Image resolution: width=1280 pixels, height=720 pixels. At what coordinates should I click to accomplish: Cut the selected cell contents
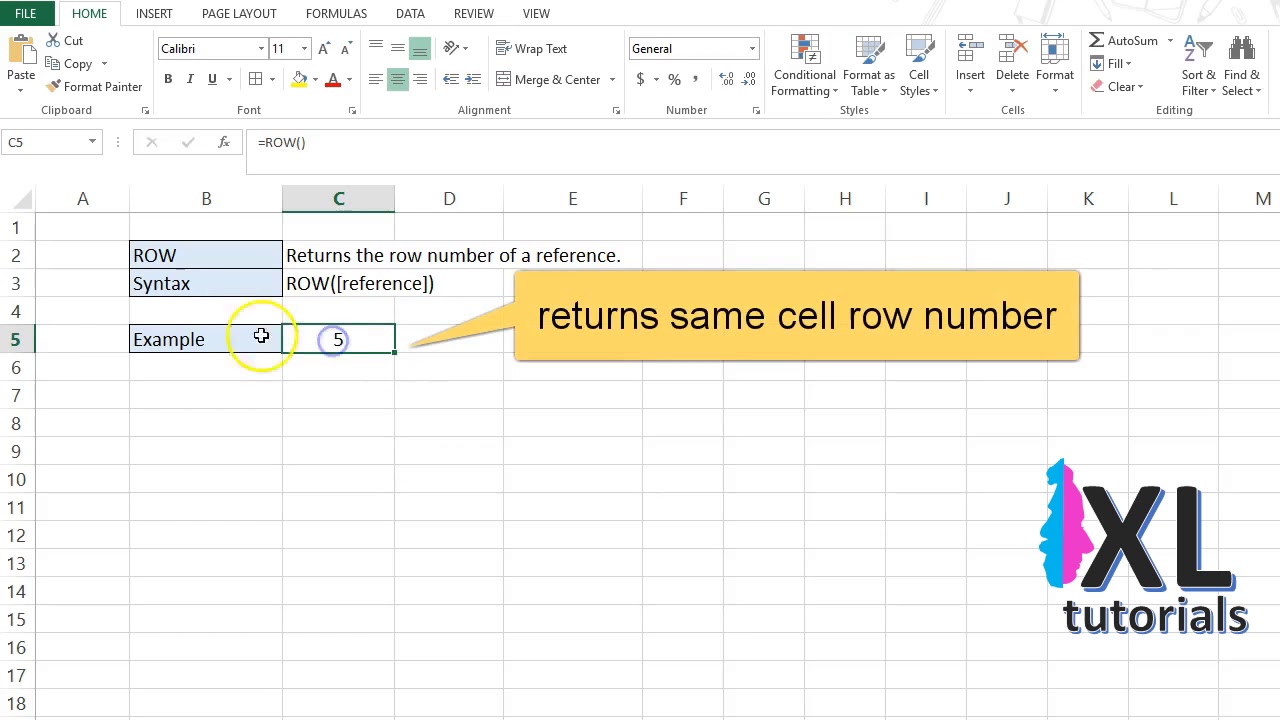64,41
